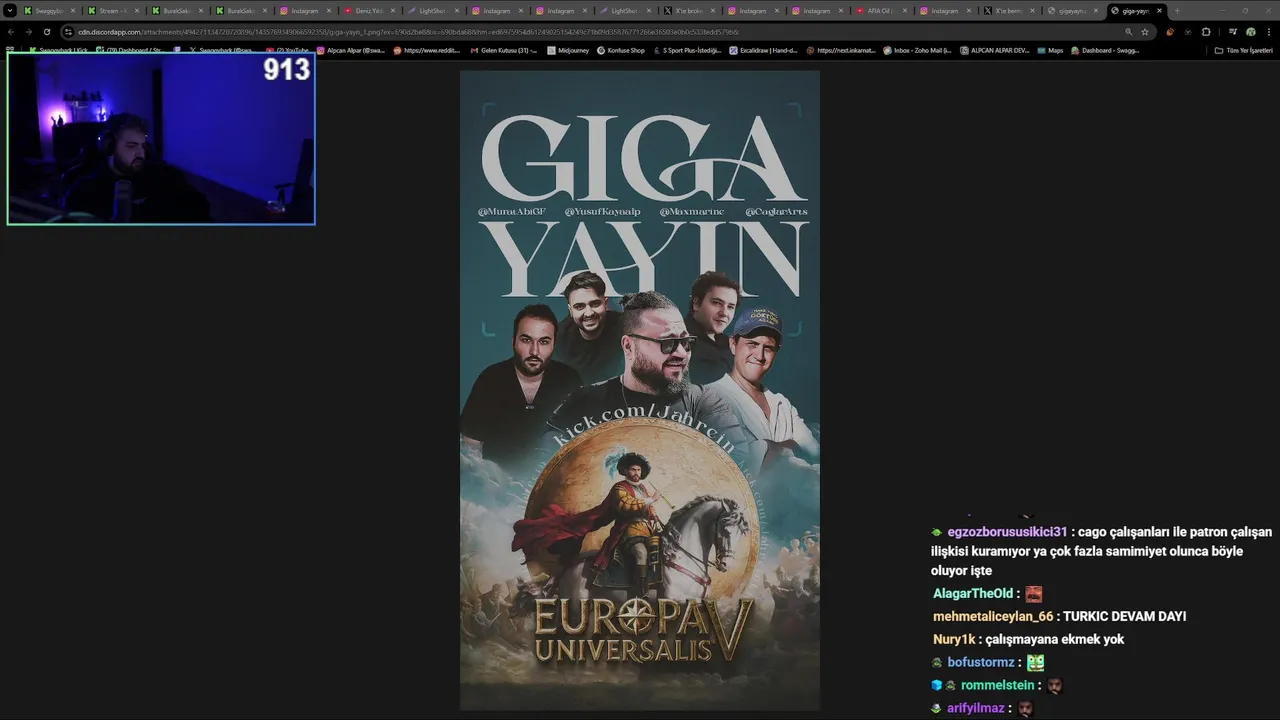Click the emote in AlagarTheOld's message
Viewport: 1280px width, 720px height.
1034,594
